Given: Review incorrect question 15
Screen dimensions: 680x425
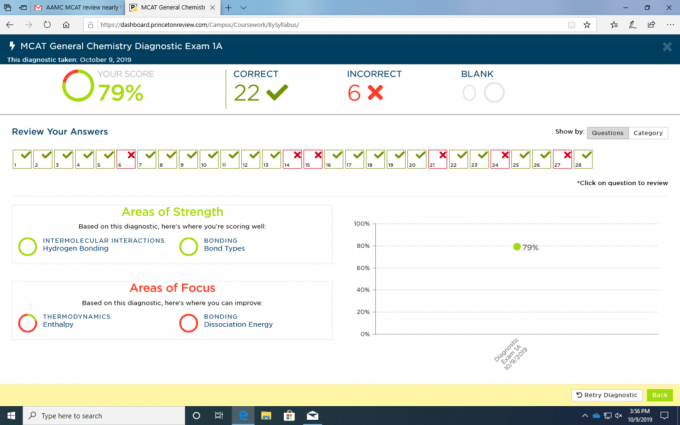Looking at the screenshot, I should pyautogui.click(x=313, y=159).
